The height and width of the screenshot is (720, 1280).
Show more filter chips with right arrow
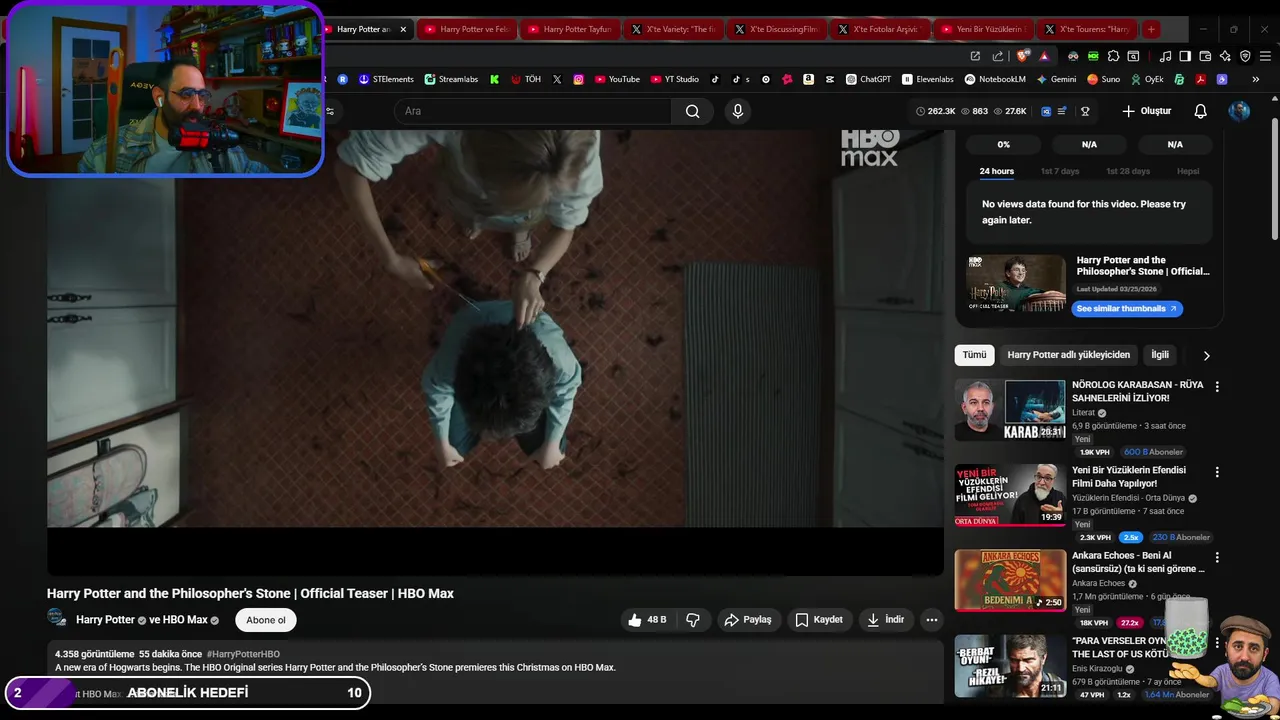coord(1206,355)
